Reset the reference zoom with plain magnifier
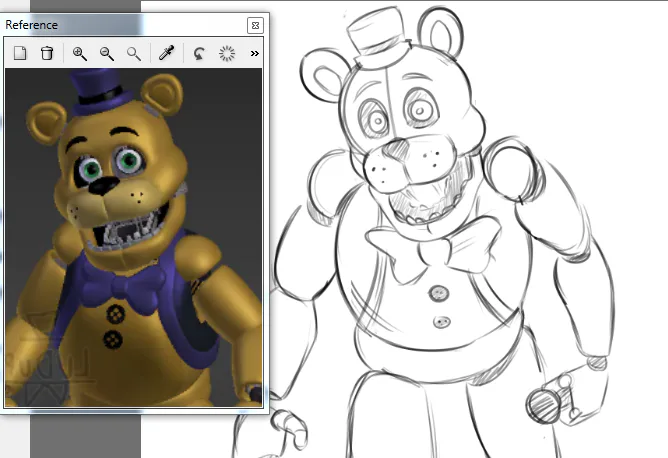The image size is (668, 458). coord(134,53)
